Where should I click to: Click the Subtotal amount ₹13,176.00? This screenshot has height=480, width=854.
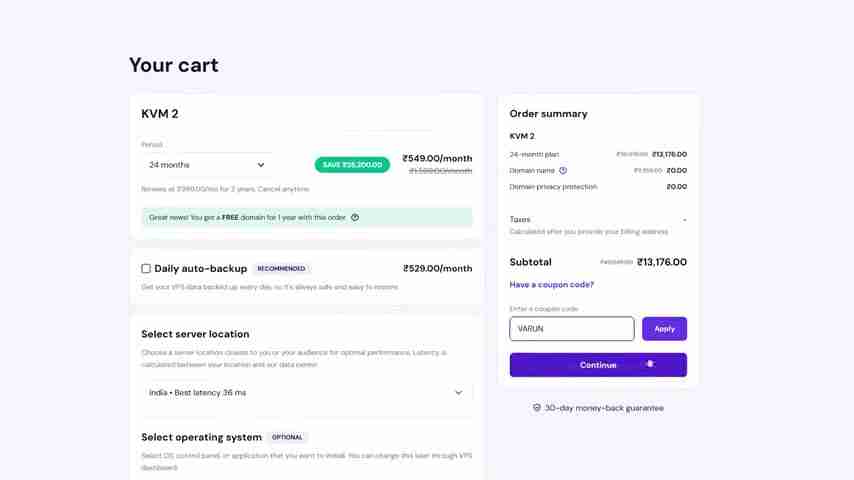tap(661, 262)
